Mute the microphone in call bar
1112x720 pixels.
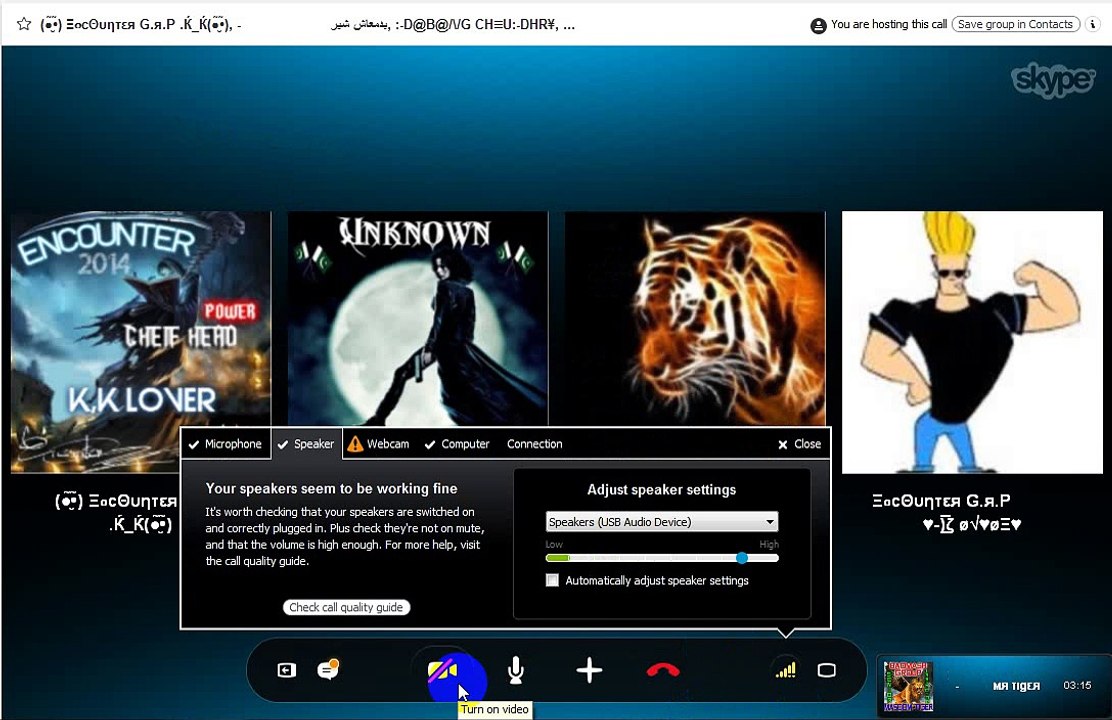(x=516, y=670)
